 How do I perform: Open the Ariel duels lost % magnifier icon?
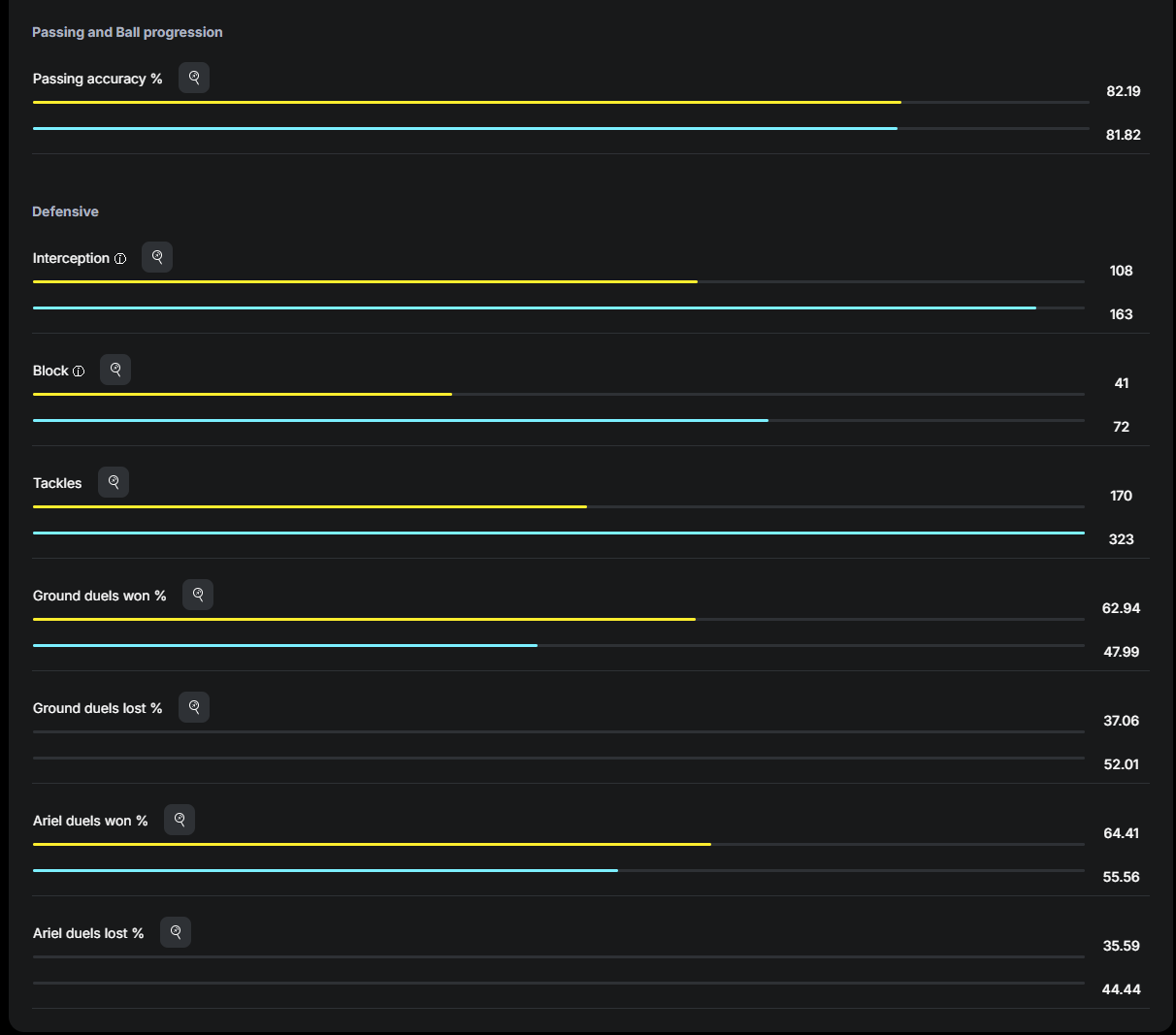[176, 932]
